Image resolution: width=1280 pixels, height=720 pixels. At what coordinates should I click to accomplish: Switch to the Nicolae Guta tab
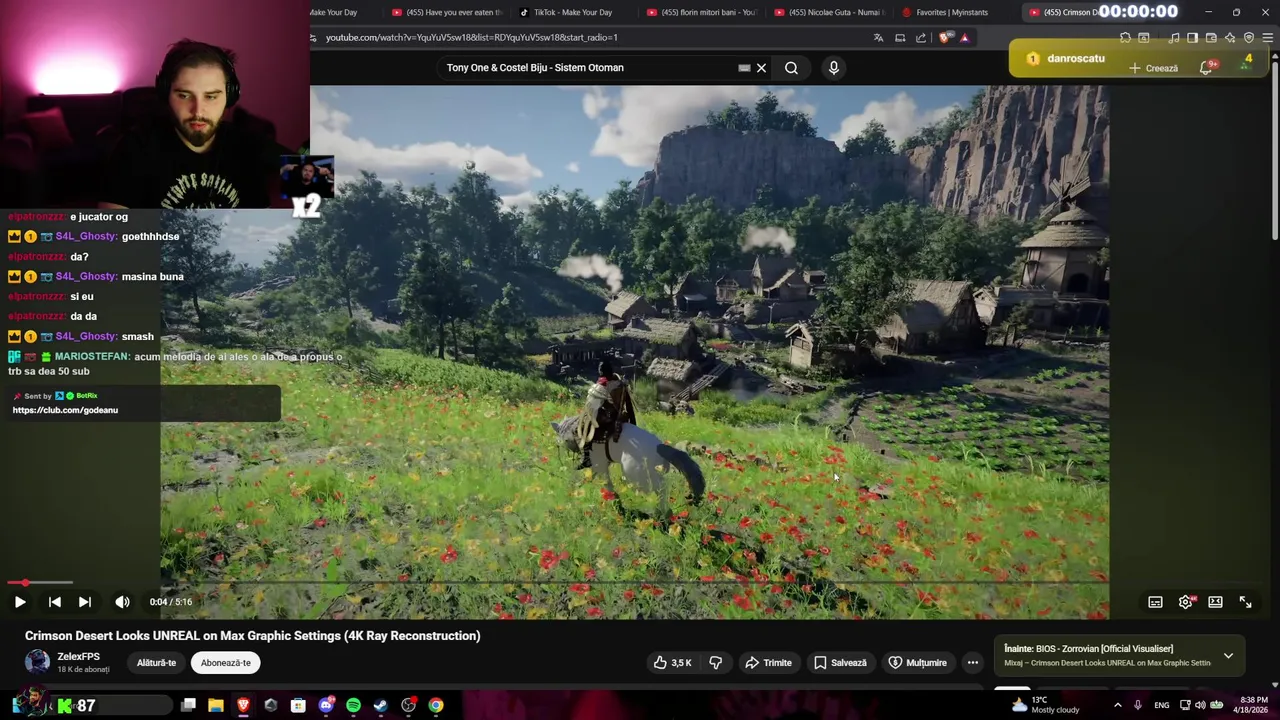[x=829, y=12]
